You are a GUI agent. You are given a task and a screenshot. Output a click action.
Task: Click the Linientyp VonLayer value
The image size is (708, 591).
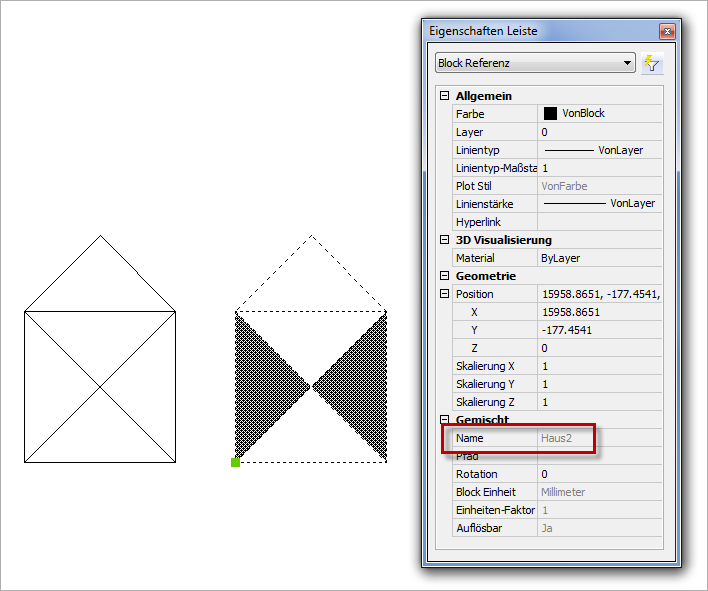click(600, 150)
